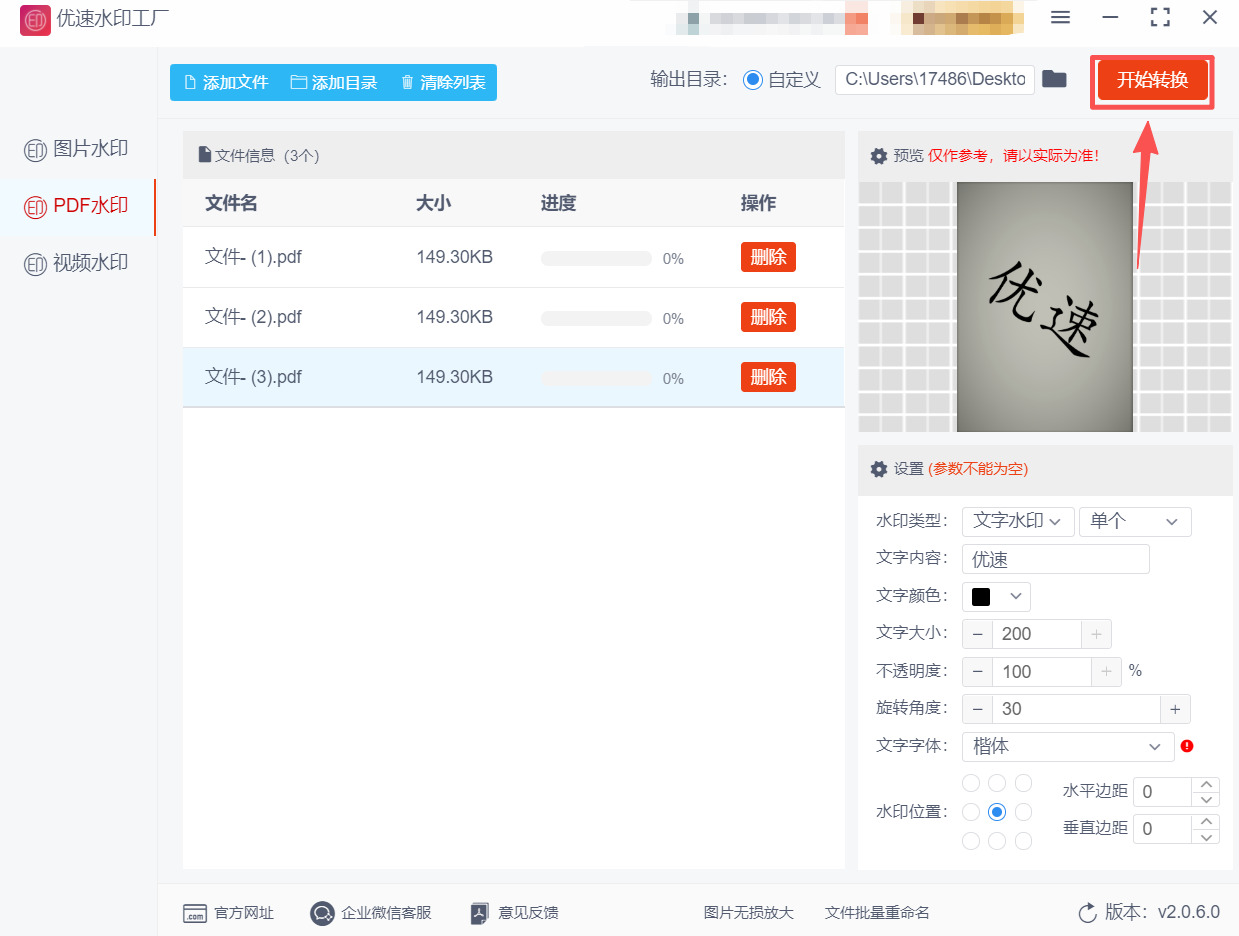Increase 文字大小 with the plus button

tap(1096, 634)
